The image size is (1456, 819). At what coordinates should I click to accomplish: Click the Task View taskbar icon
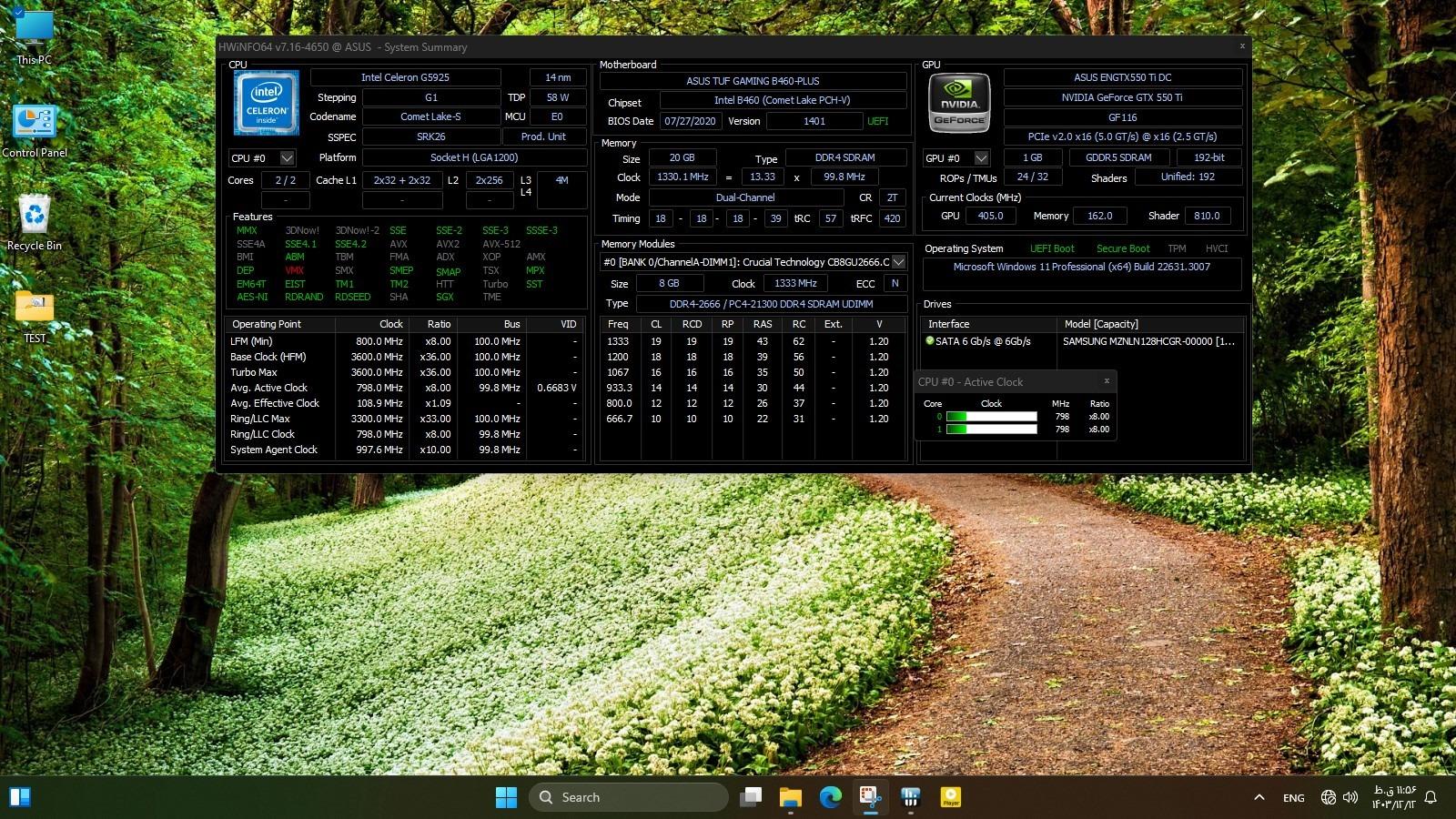[751, 797]
